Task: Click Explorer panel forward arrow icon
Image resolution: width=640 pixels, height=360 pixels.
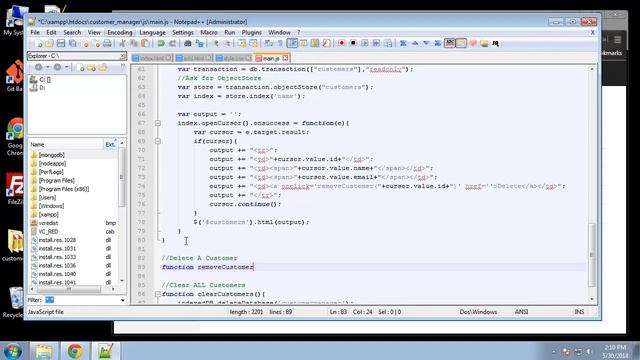Action: (58, 67)
